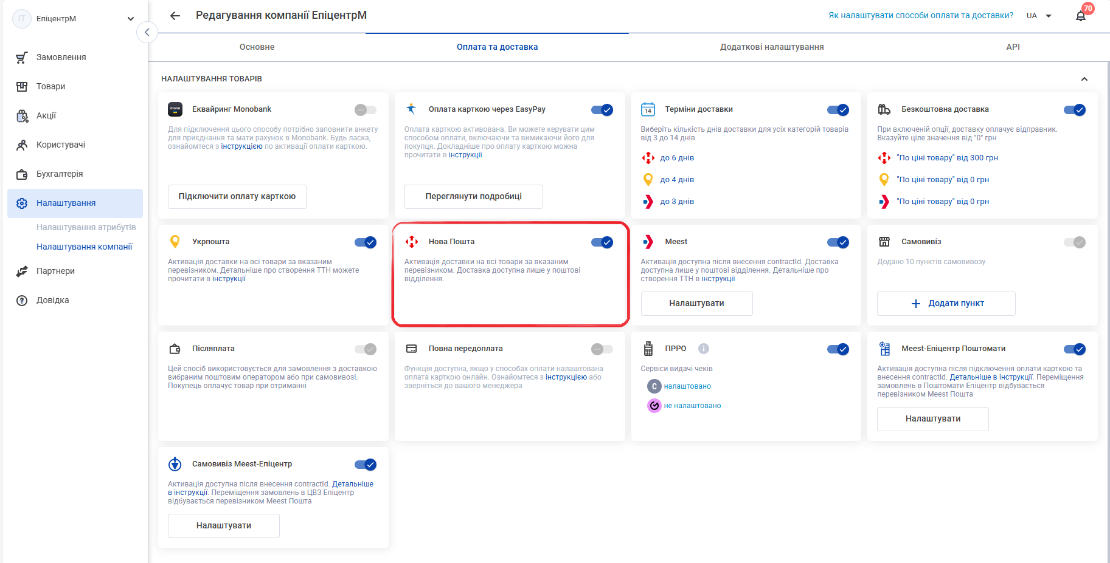The height and width of the screenshot is (563, 1110).
Task: Collapse the sidebar with the round chevron button
Action: [147, 32]
